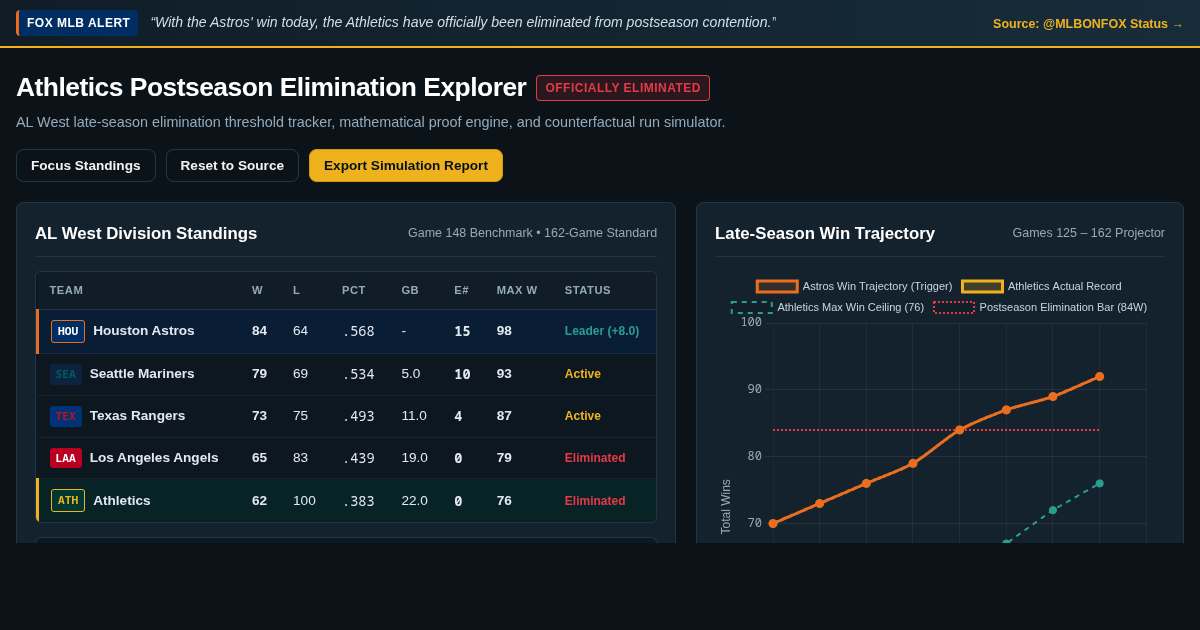Click the HOU team logo badge
Image resolution: width=1200 pixels, height=630 pixels.
68,331
